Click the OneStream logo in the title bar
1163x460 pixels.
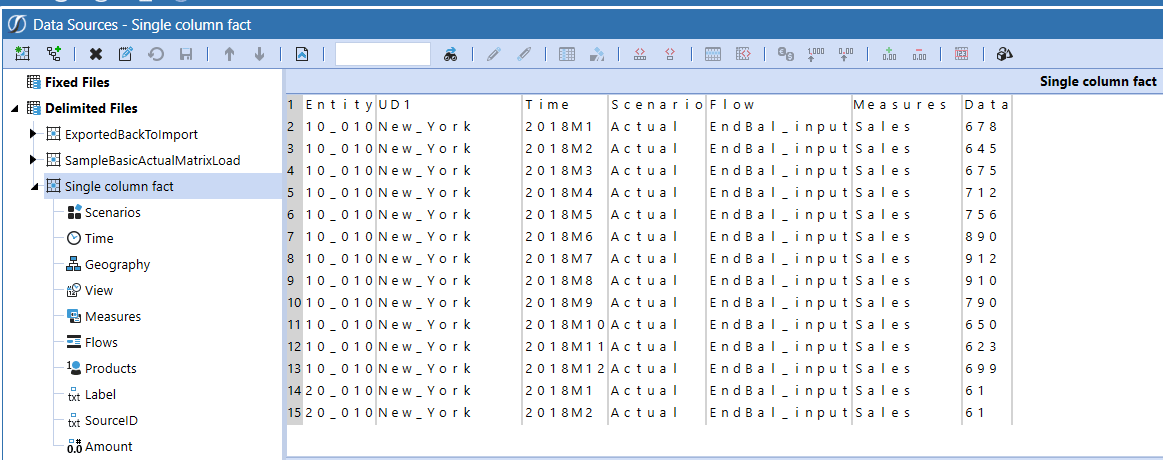(x=16, y=24)
